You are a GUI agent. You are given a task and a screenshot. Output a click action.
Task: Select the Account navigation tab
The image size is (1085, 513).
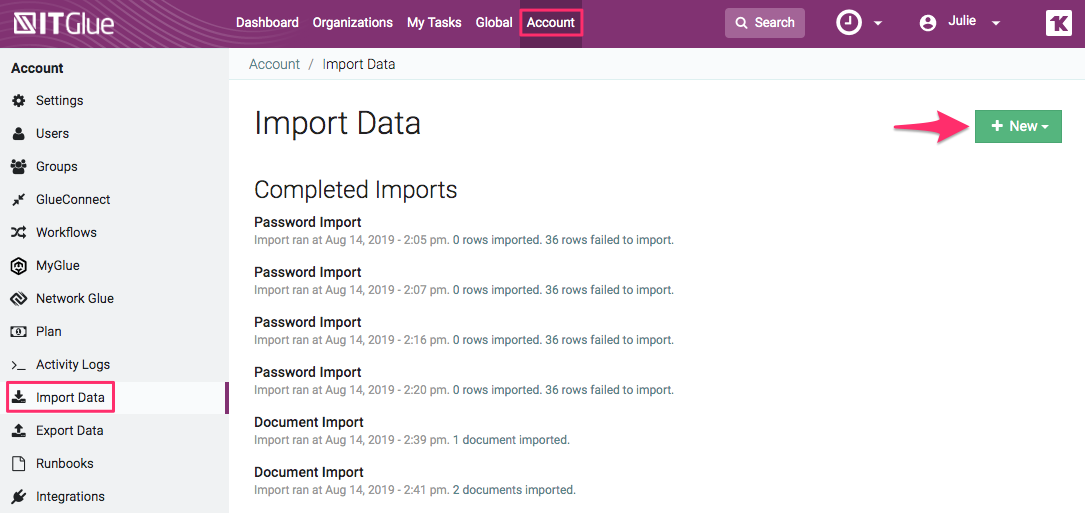tap(551, 23)
